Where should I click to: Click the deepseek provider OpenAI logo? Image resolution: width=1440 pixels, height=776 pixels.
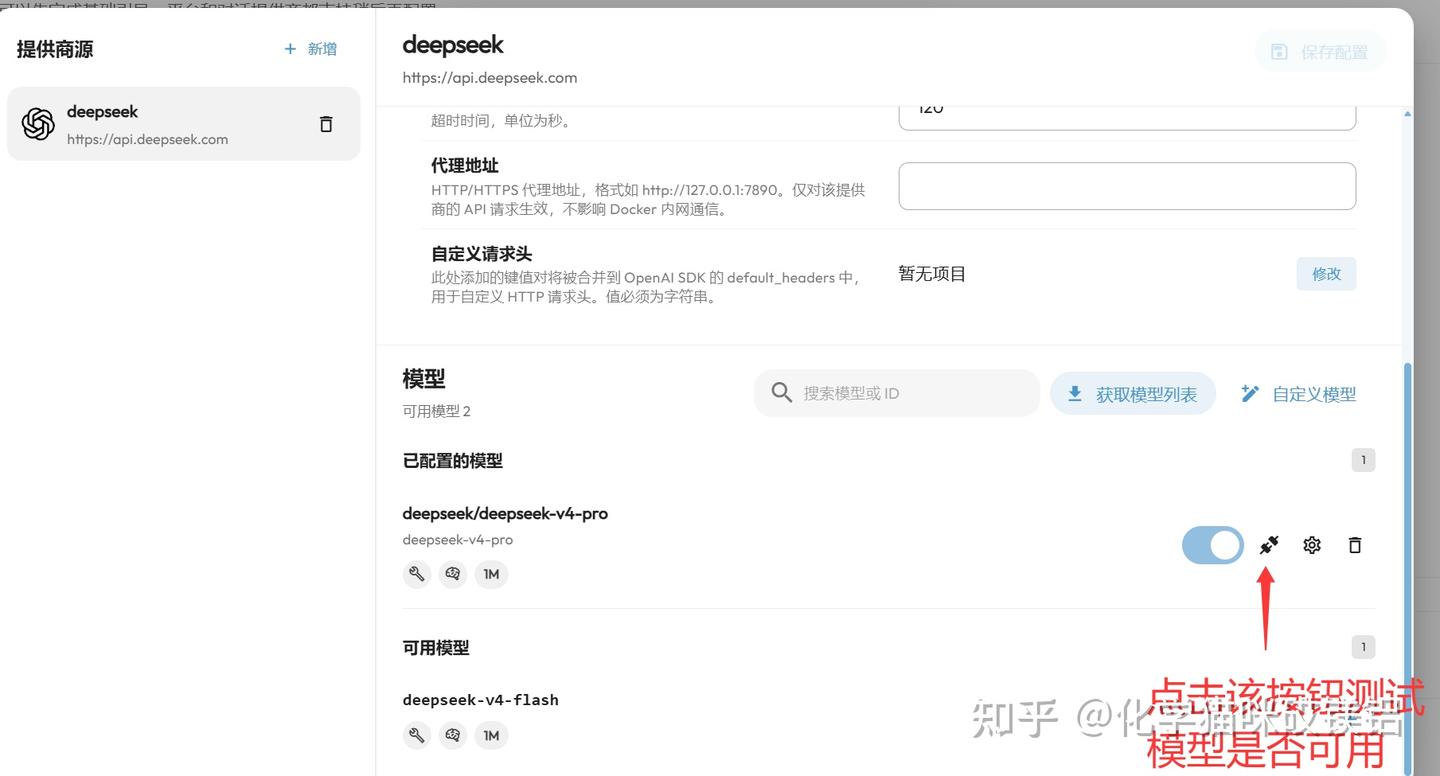[38, 124]
